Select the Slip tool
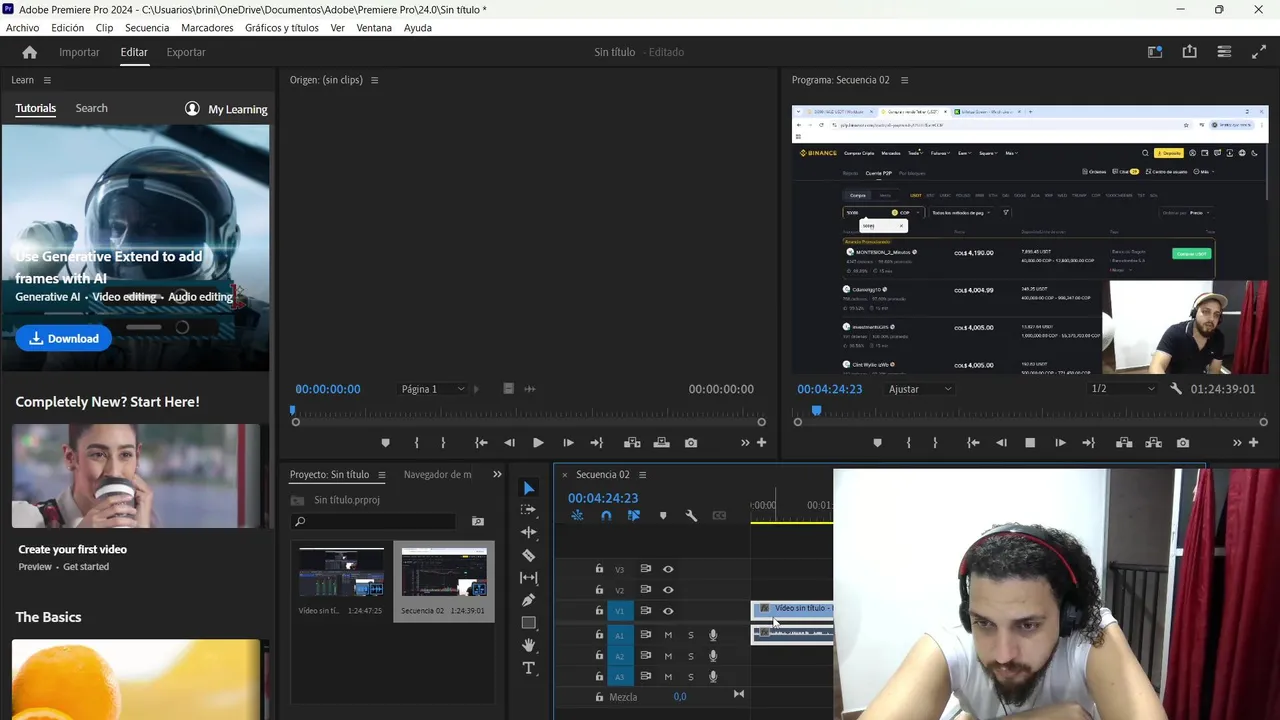Screen dimensions: 1280x720 tap(529, 578)
